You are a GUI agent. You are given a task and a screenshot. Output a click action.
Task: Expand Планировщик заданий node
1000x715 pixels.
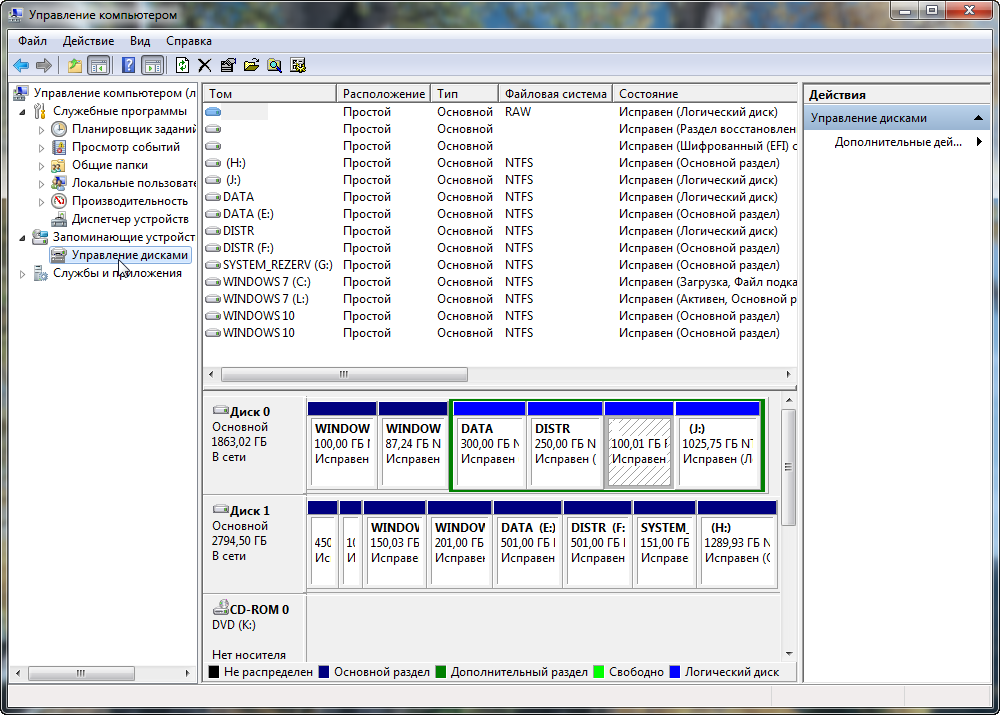(x=41, y=129)
